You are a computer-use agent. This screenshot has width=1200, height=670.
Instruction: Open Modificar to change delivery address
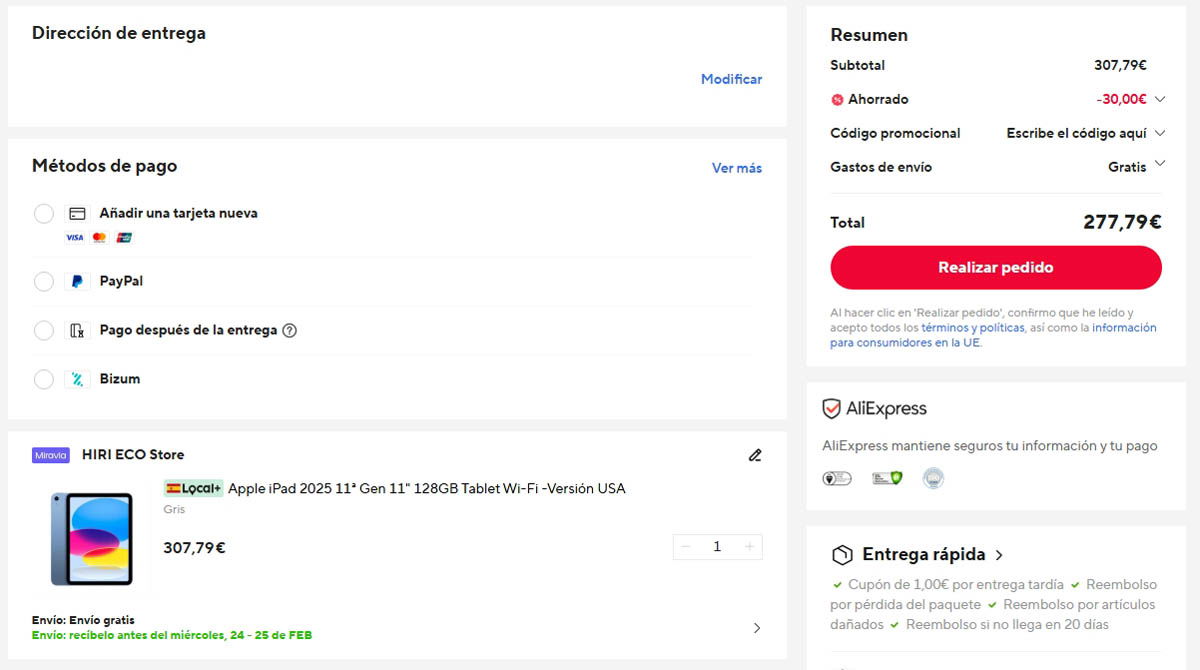click(731, 78)
